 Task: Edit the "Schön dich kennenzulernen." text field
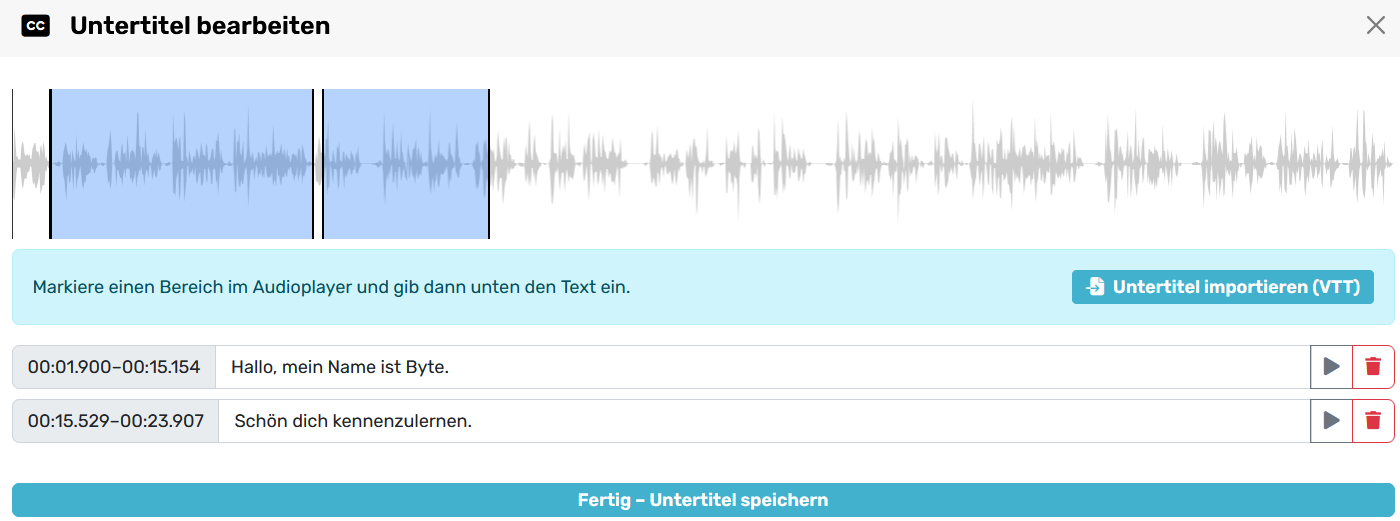(x=760, y=421)
